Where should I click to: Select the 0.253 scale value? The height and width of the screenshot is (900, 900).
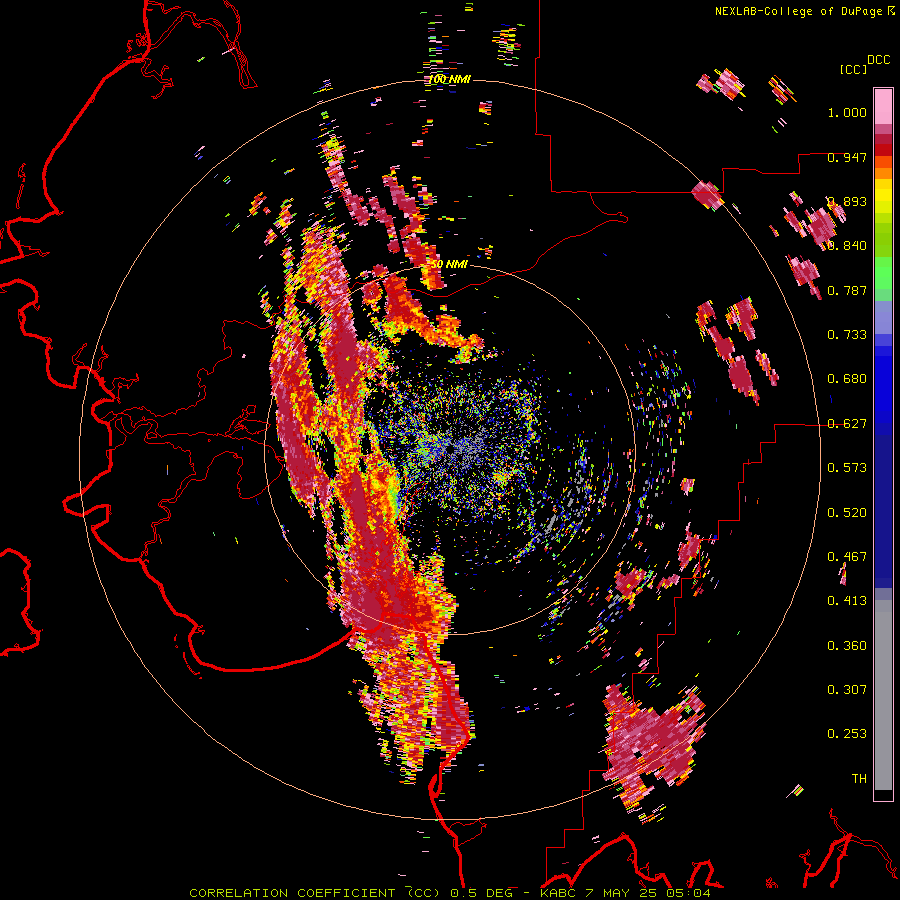(847, 734)
